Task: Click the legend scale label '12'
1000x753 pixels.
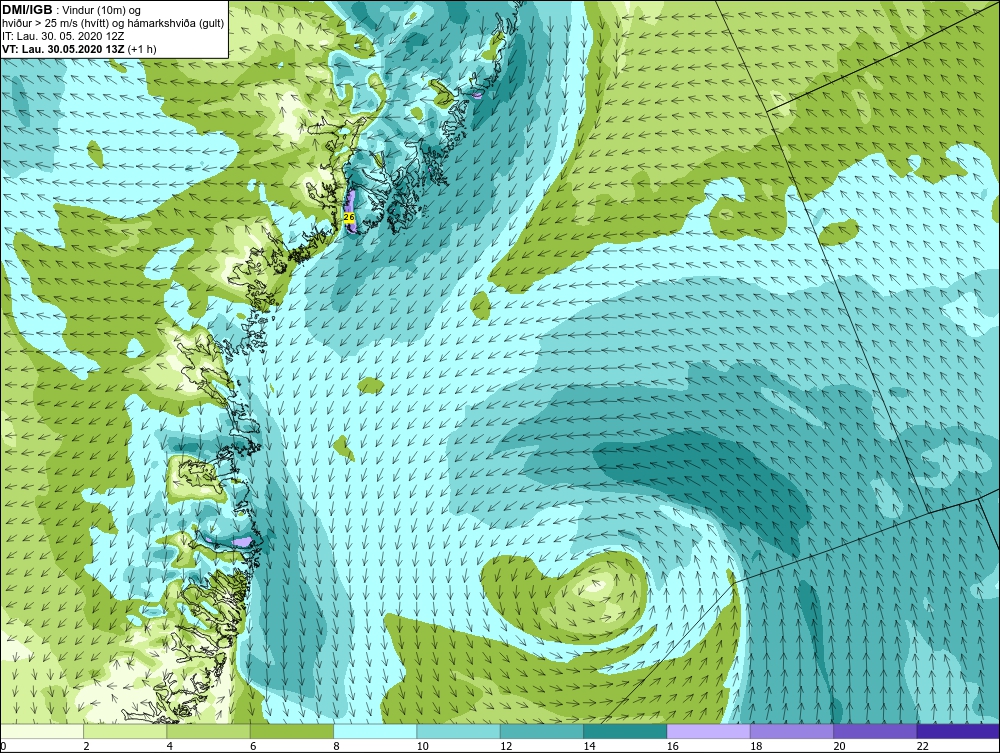Action: (x=506, y=746)
